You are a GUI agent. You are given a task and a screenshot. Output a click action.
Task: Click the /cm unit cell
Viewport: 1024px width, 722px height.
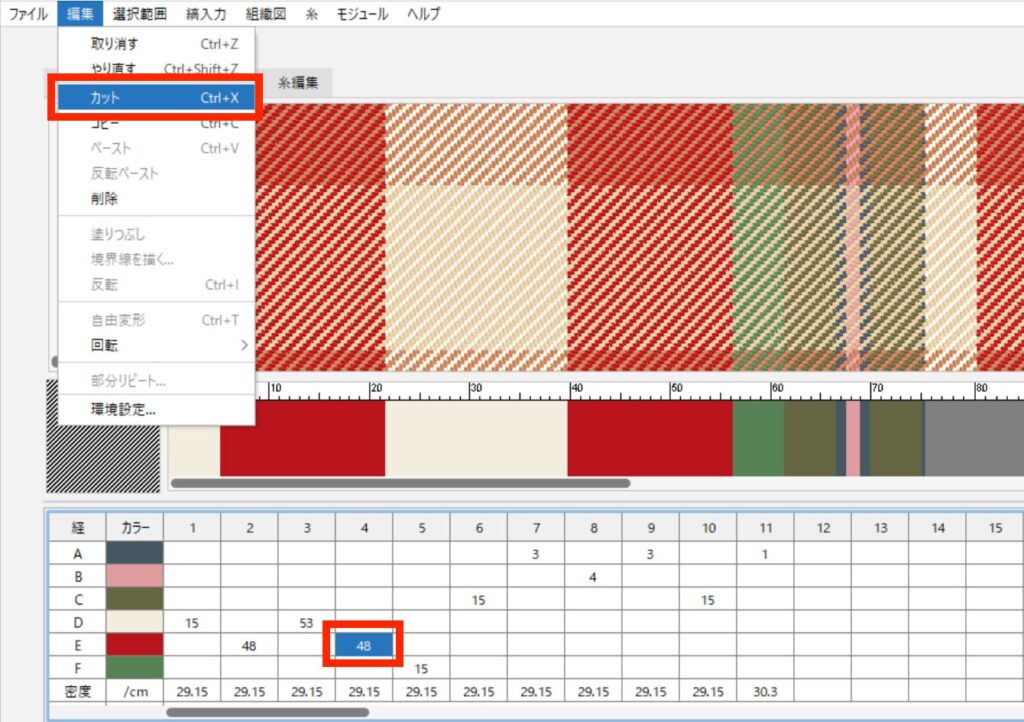click(135, 691)
